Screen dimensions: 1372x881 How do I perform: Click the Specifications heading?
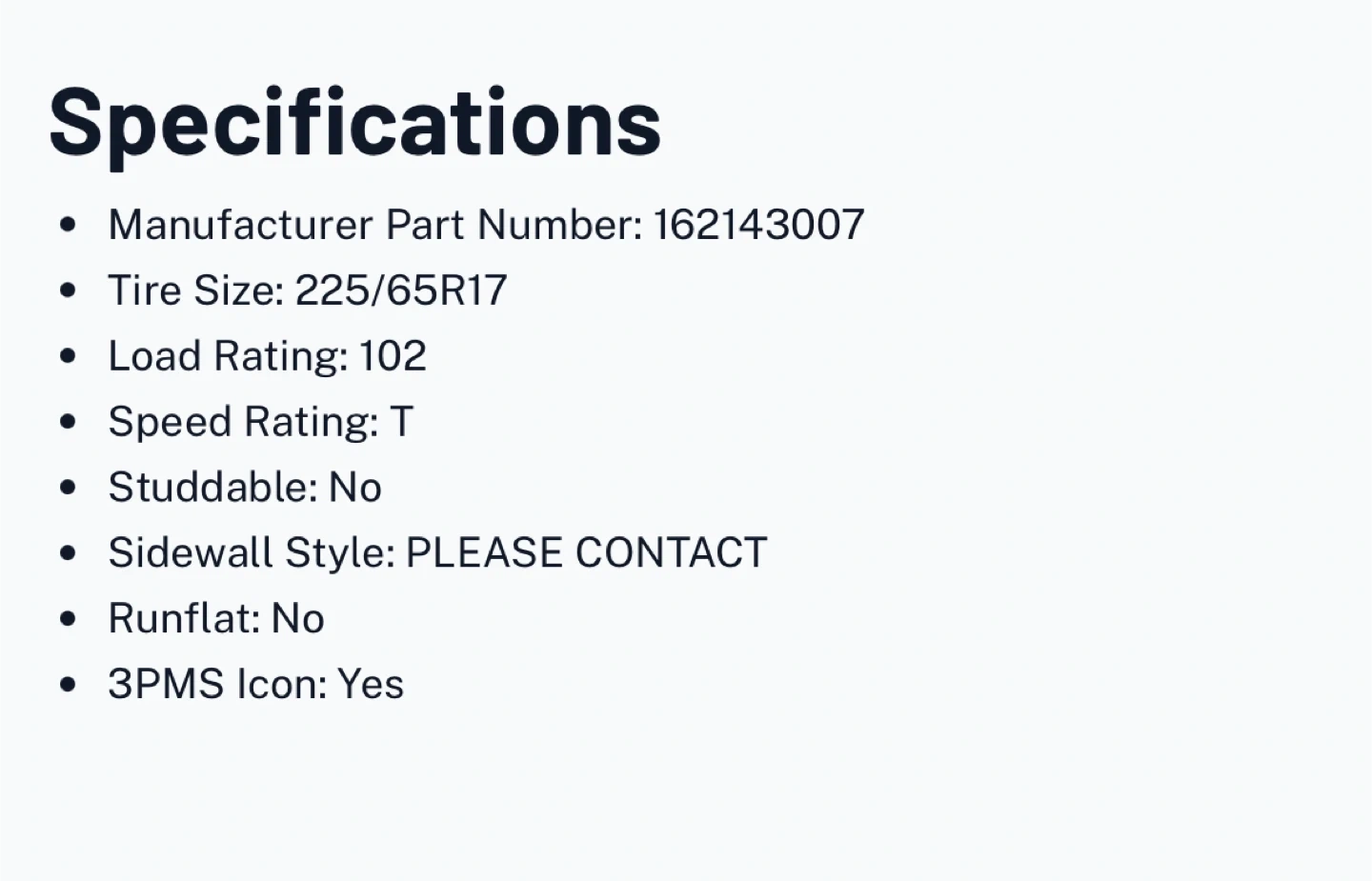354,125
